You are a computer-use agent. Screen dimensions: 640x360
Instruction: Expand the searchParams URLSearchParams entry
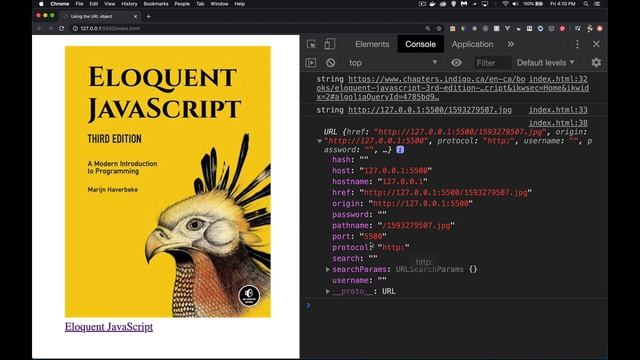pyautogui.click(x=327, y=269)
